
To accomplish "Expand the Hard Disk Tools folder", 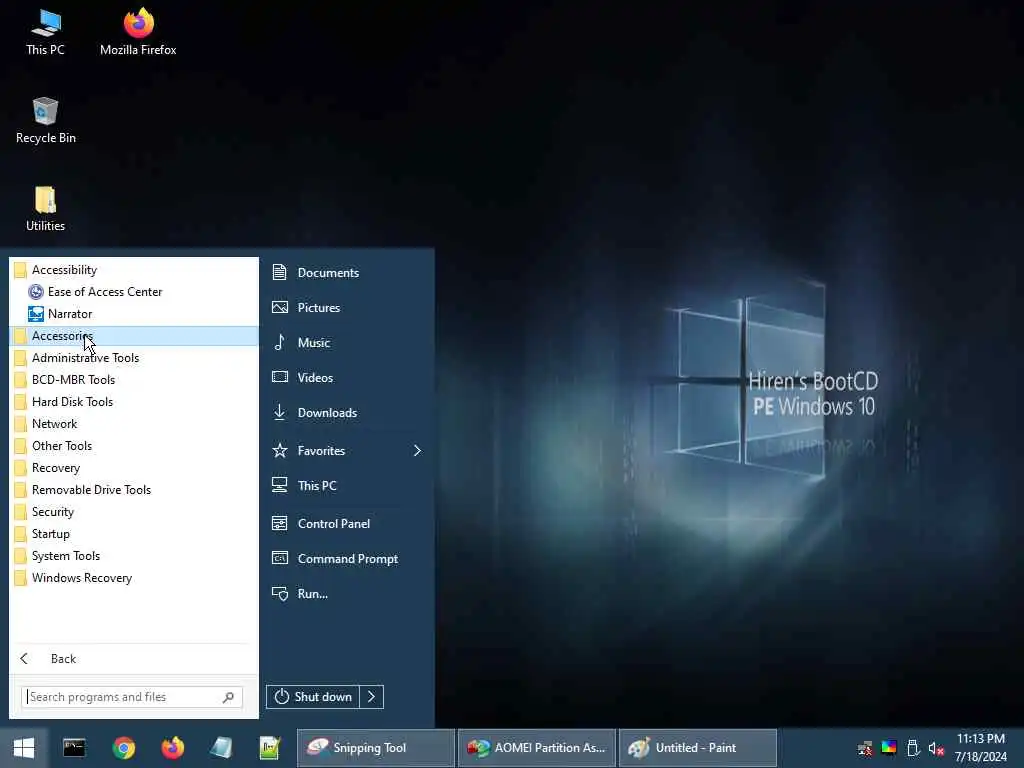I will [134, 402].
